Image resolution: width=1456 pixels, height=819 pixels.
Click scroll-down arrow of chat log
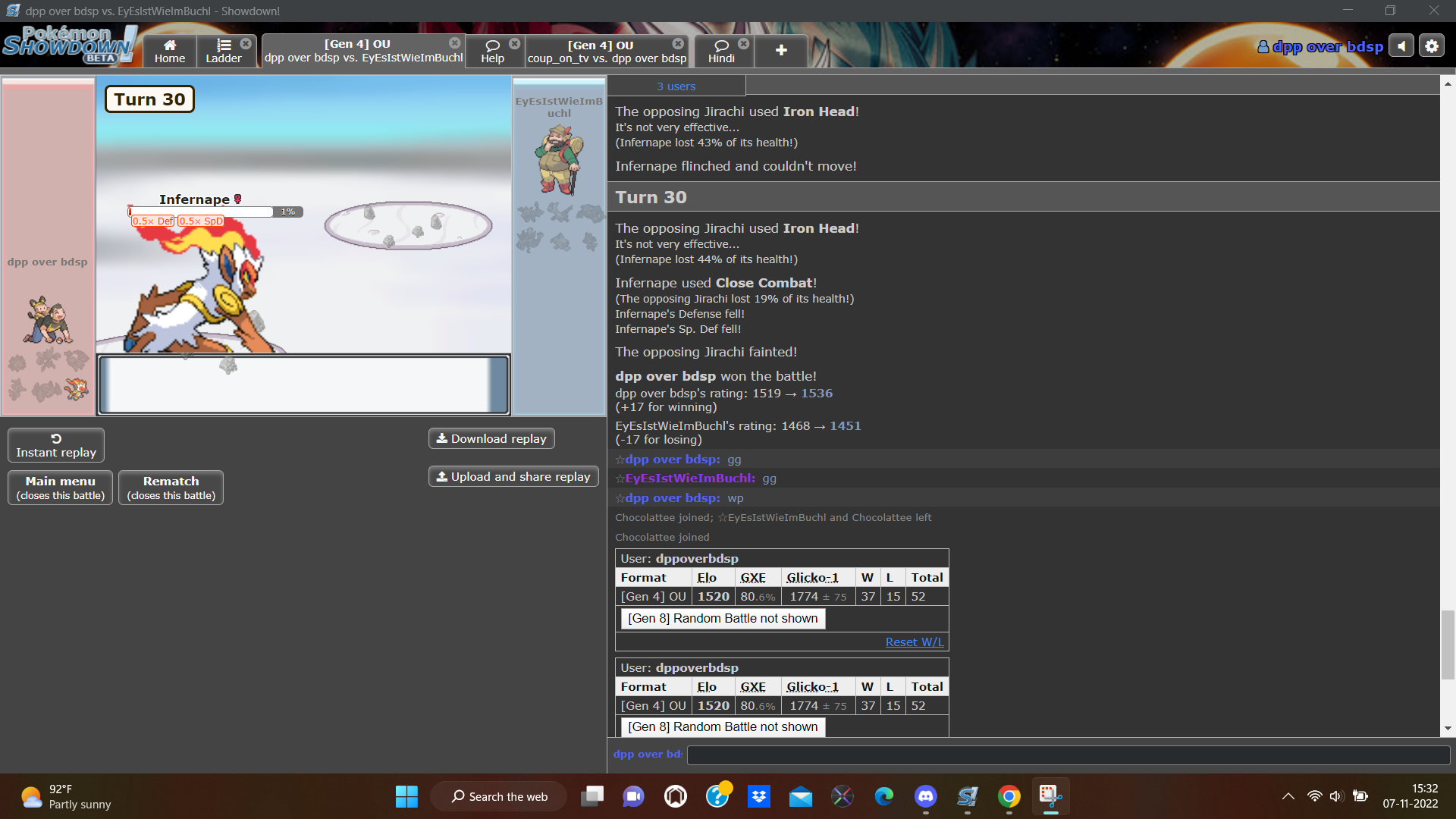point(1448,728)
